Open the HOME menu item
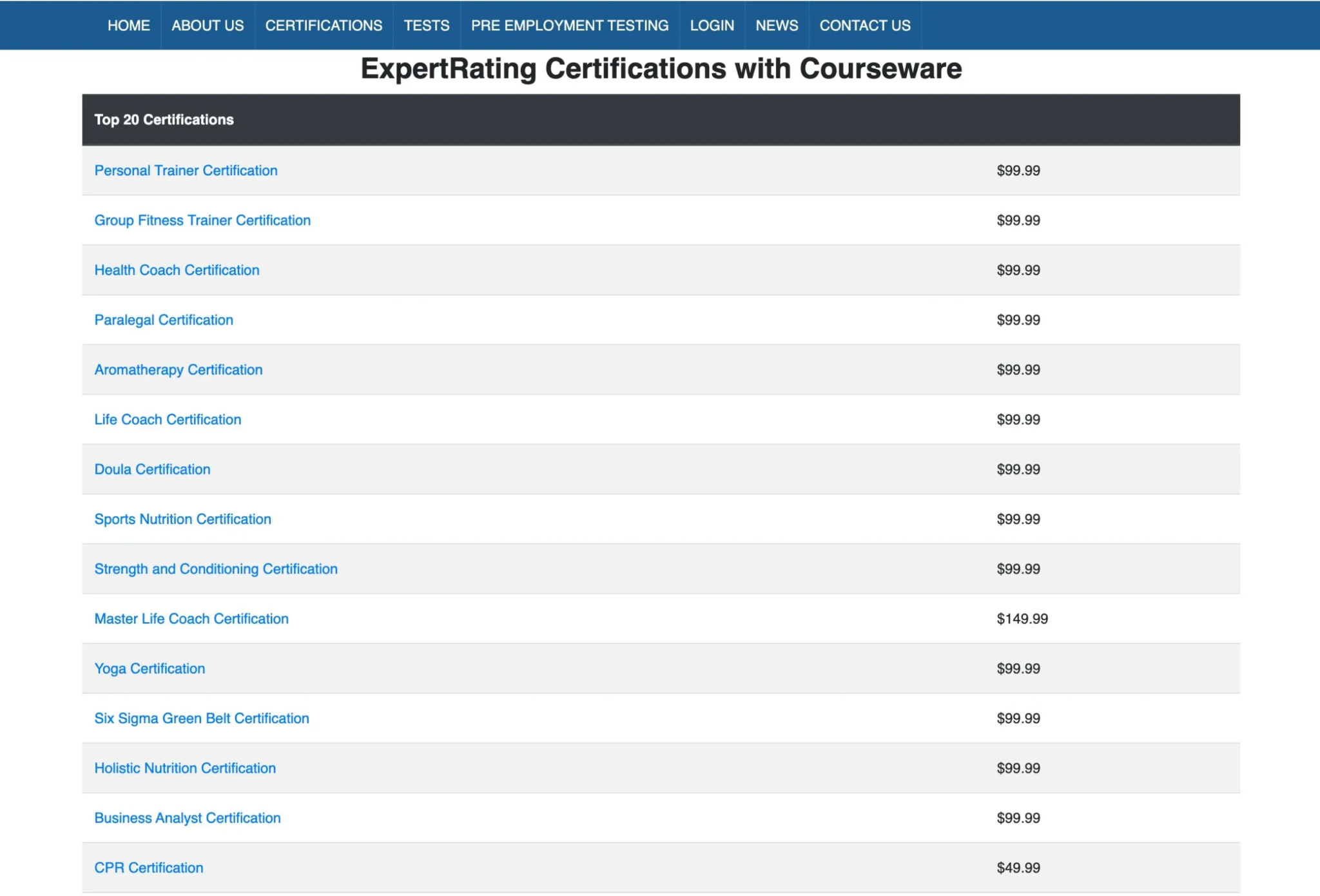Screen dimensions: 1320x896 128,25
